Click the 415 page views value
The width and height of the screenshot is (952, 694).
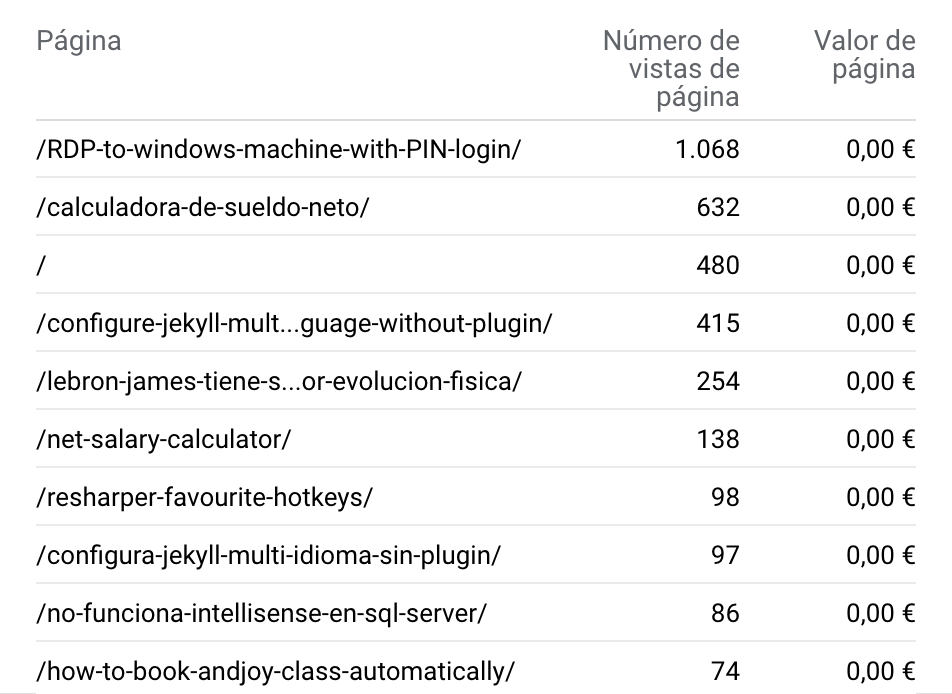[717, 324]
